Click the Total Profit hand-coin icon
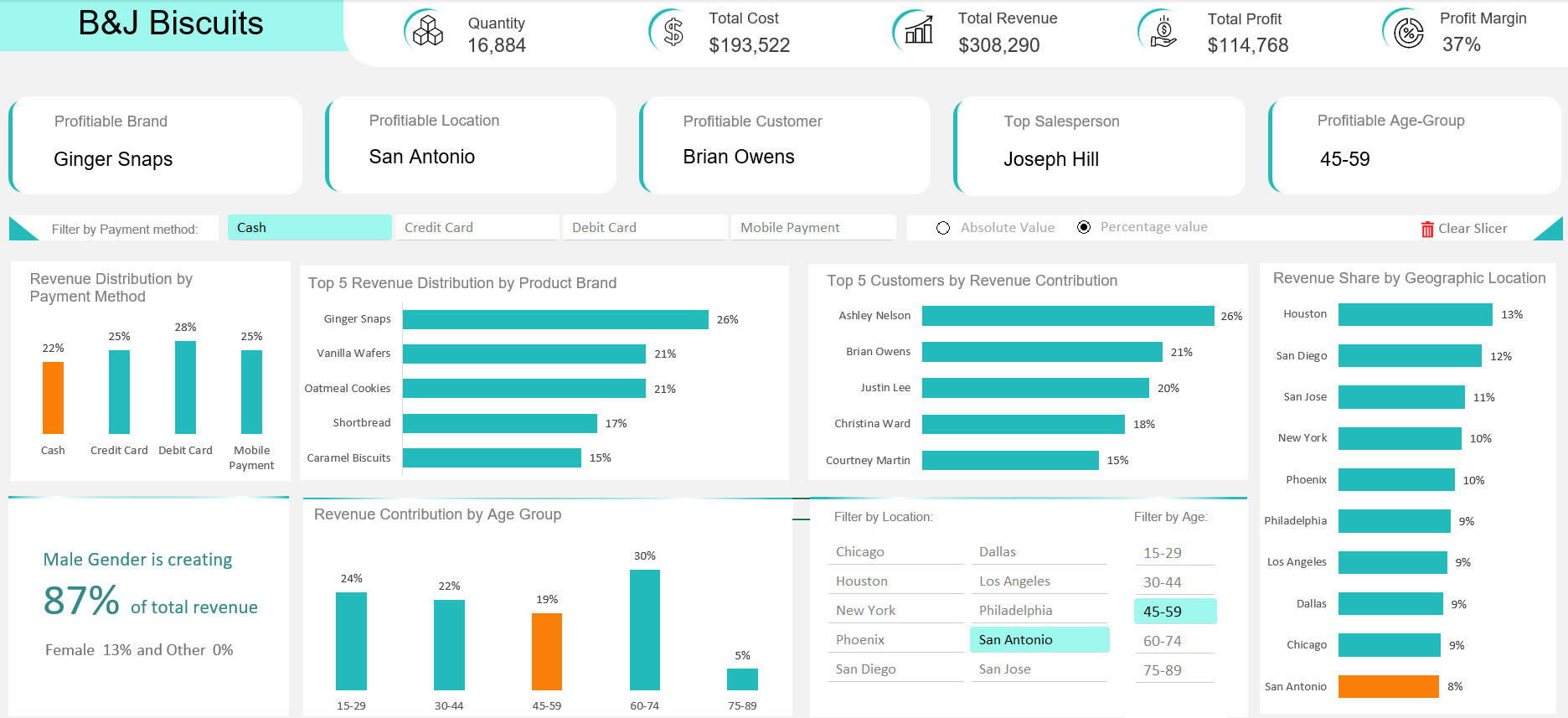The image size is (1568, 718). (1163, 32)
